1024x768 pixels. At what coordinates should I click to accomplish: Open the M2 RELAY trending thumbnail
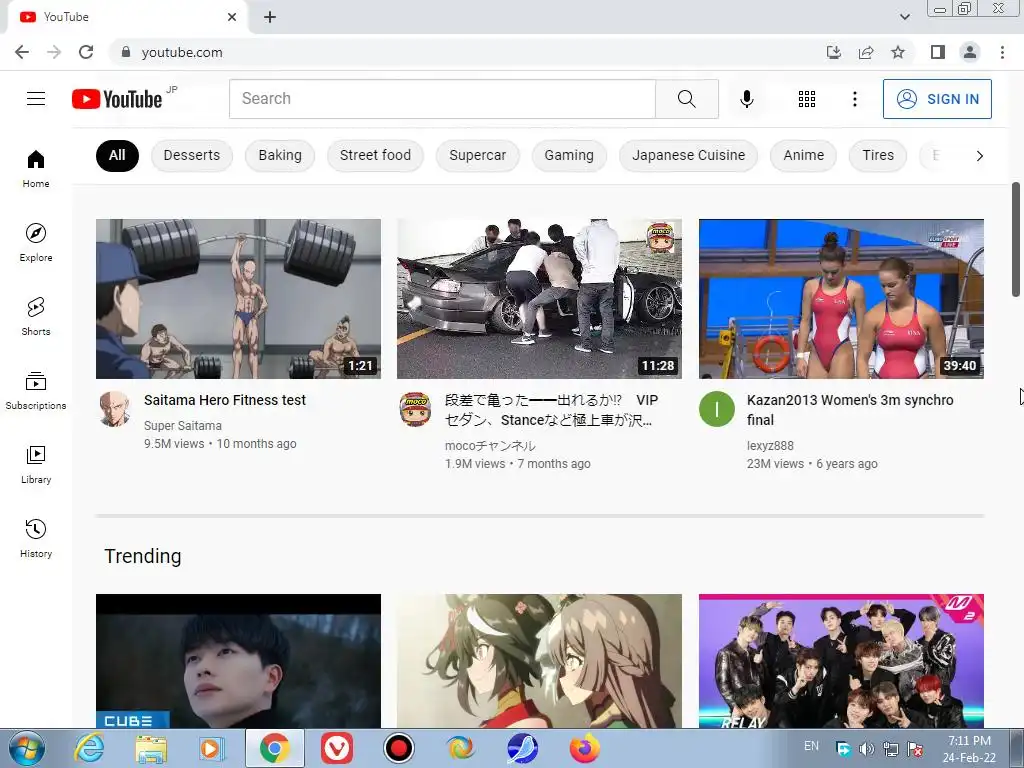tap(841, 661)
